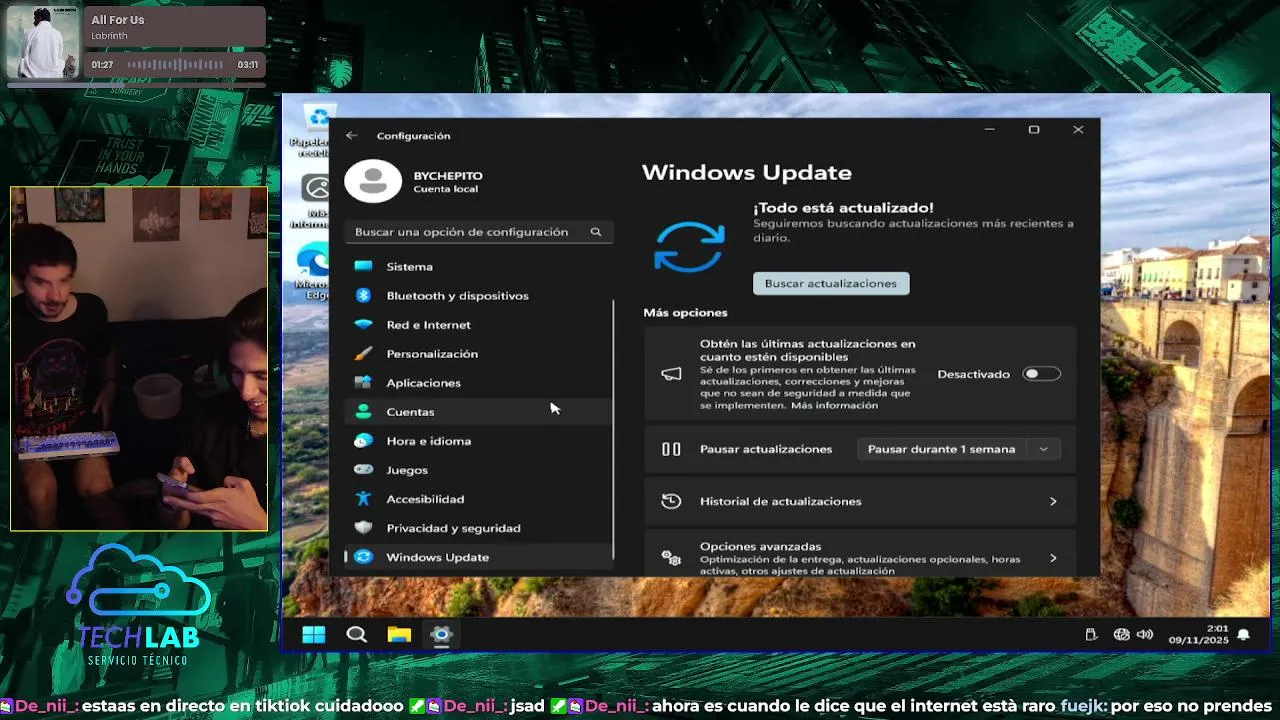Select Accesibilidad in the sidebar

(x=478, y=499)
